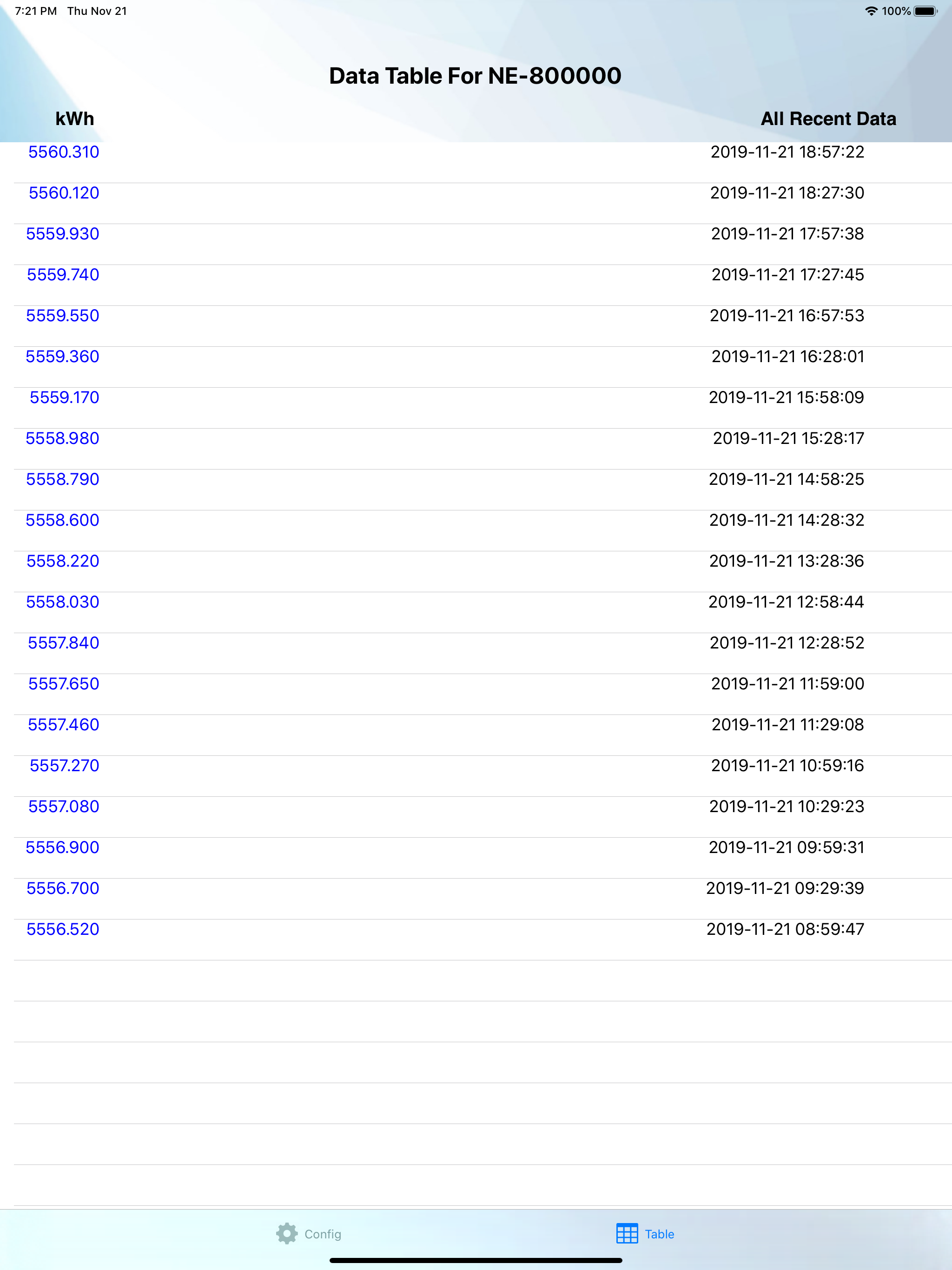Image resolution: width=952 pixels, height=1270 pixels.
Task: Open the 5560.310 kWh reading
Action: click(64, 152)
